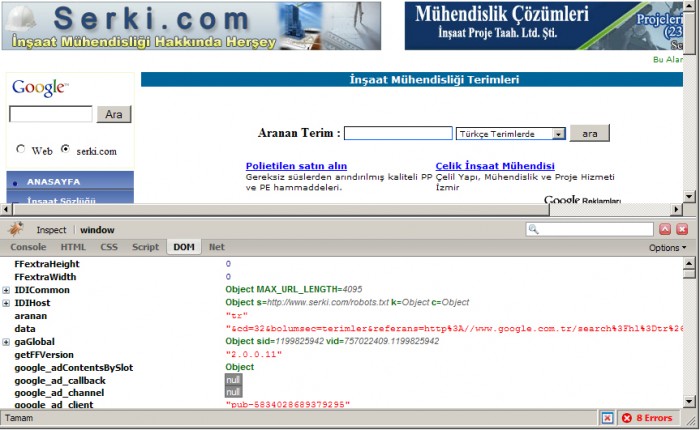700x430 pixels.
Task: Close Firebug panel with red X icon
Action: click(682, 230)
